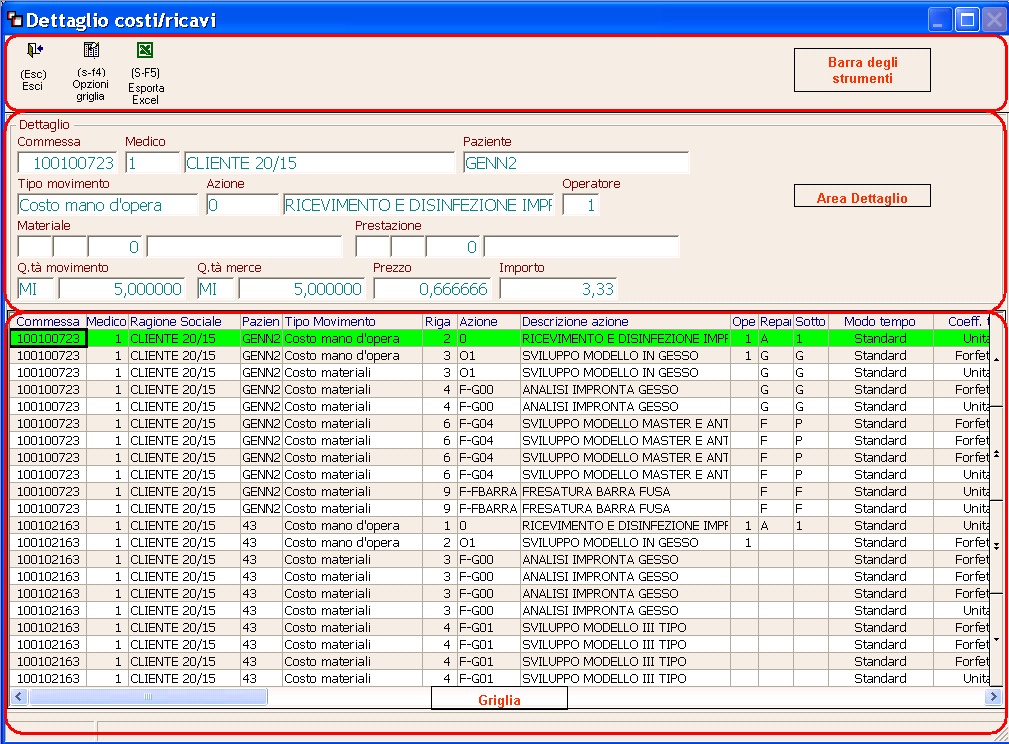Click the Prestazione quantity field showing 0
Image resolution: width=1009 pixels, height=744 pixels.
(x=452, y=246)
